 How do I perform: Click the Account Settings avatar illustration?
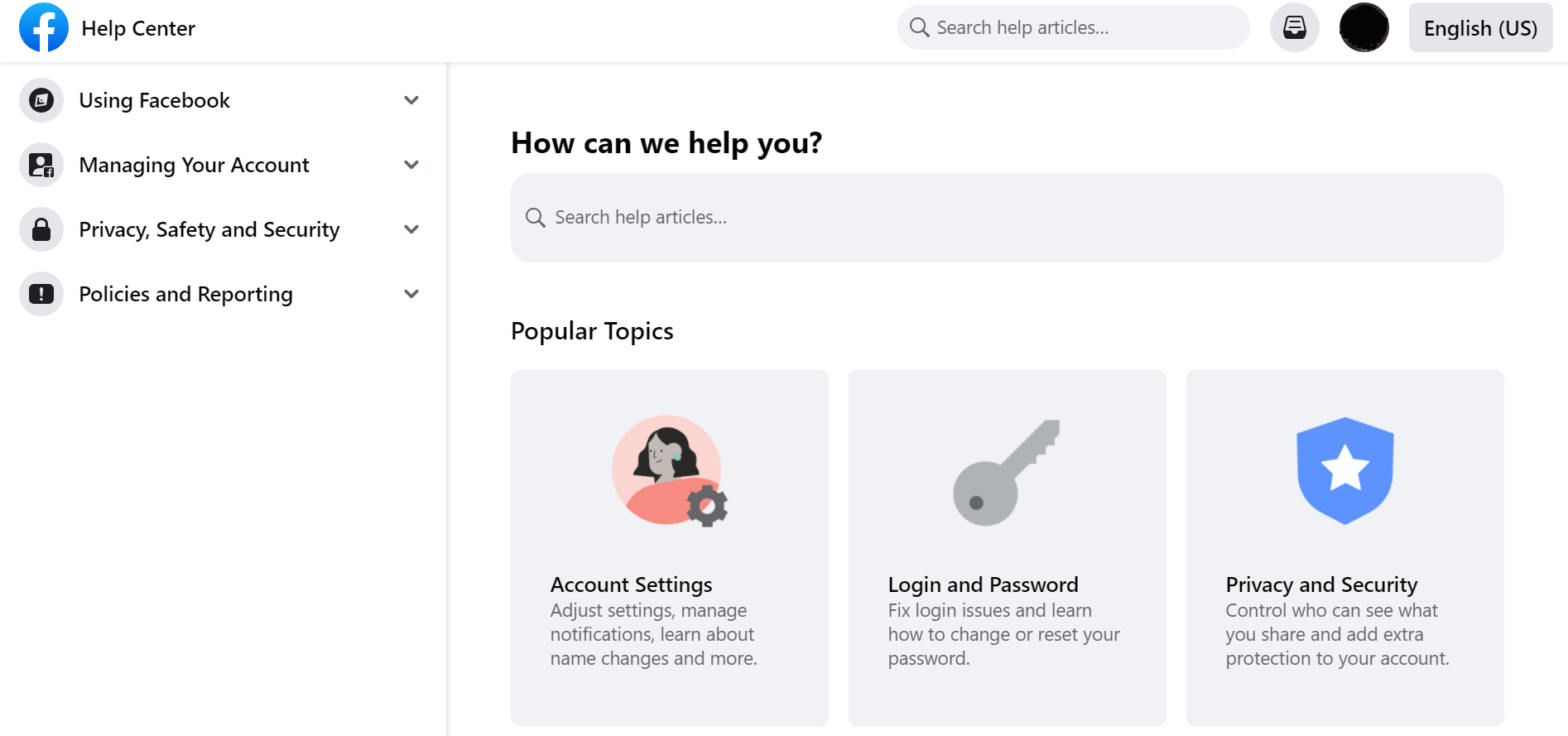tap(670, 471)
